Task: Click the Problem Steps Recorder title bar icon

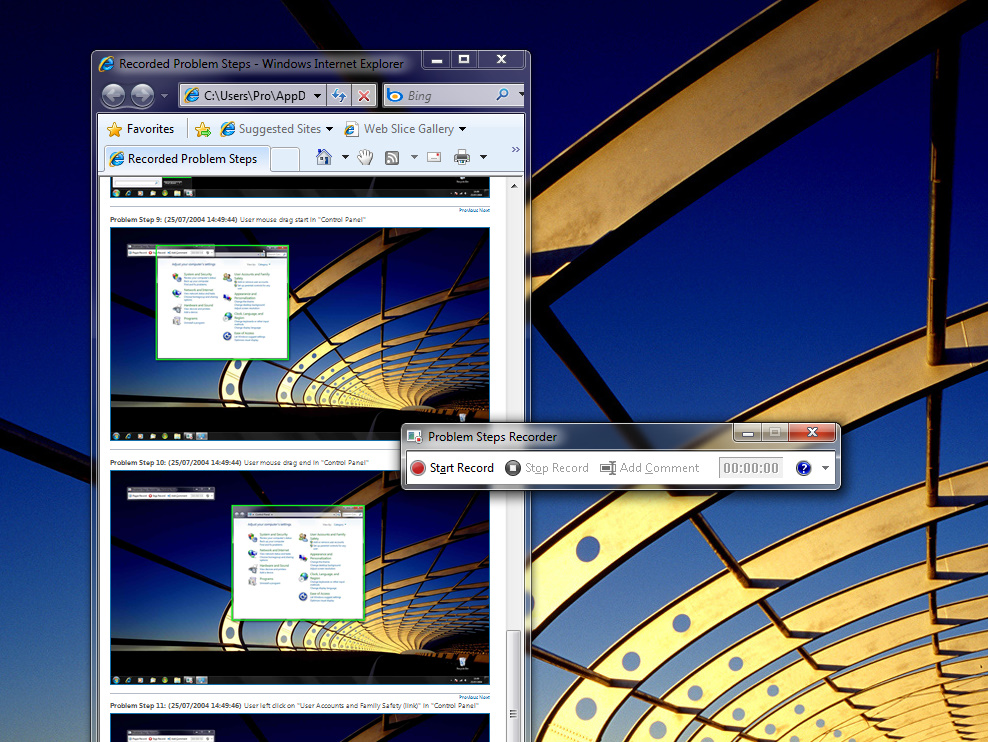Action: 415,437
